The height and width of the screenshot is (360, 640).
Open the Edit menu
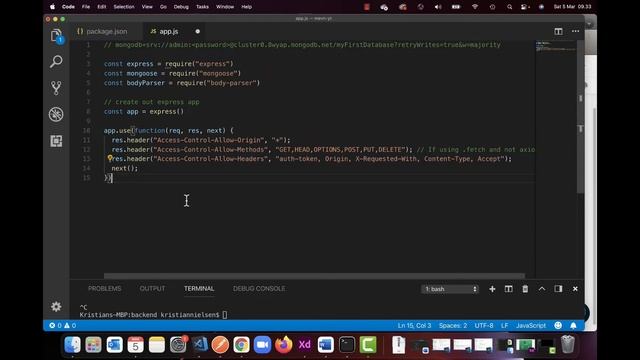coord(102,7)
